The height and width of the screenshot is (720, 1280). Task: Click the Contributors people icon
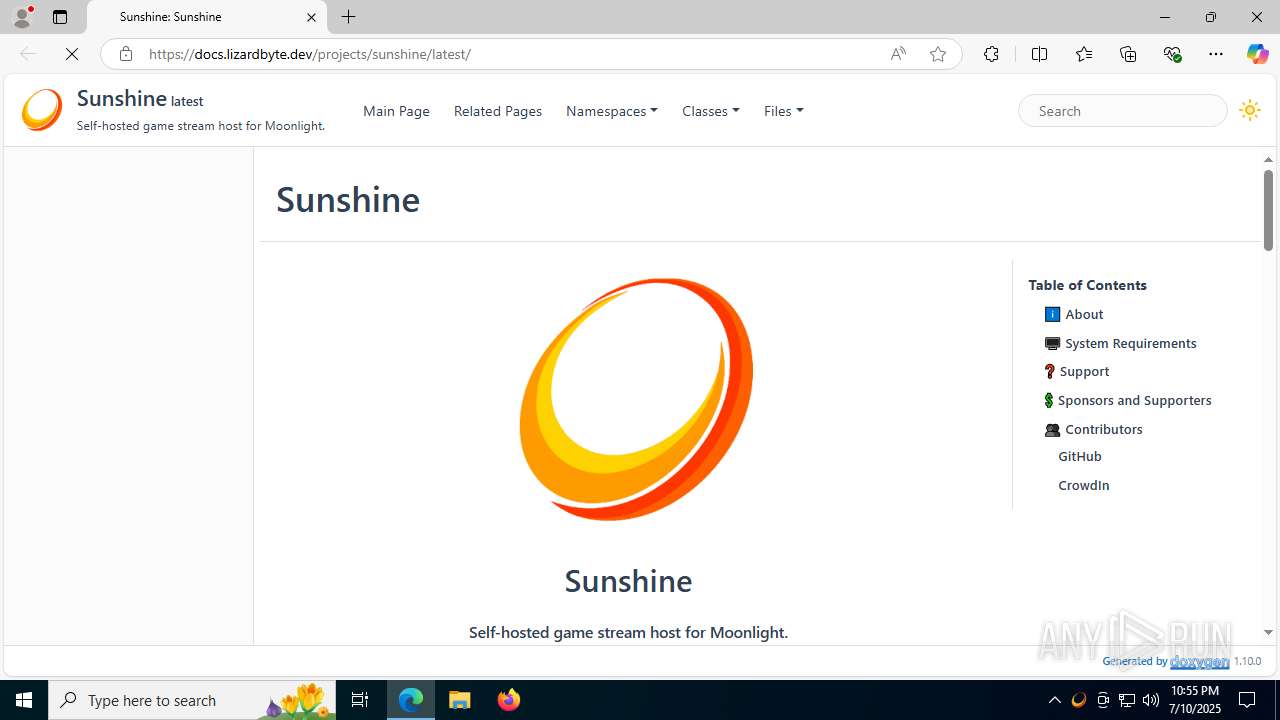(1052, 430)
